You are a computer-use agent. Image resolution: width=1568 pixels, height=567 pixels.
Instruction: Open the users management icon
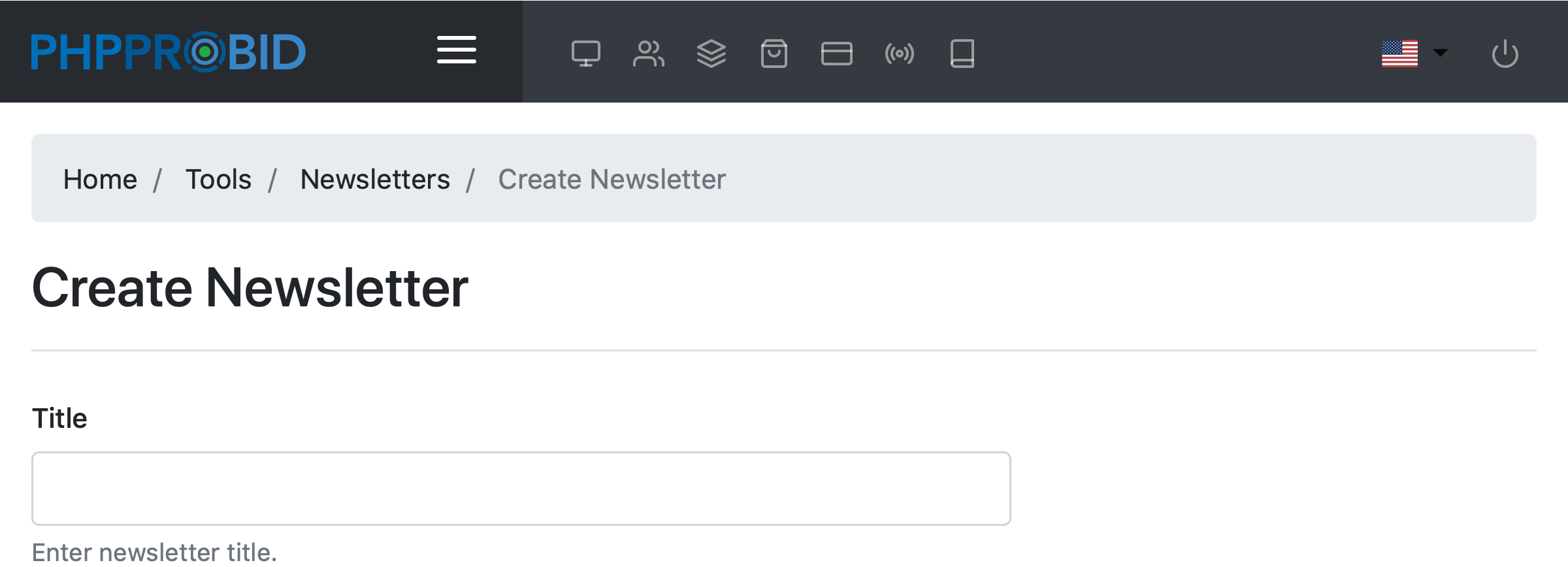pyautogui.click(x=648, y=54)
